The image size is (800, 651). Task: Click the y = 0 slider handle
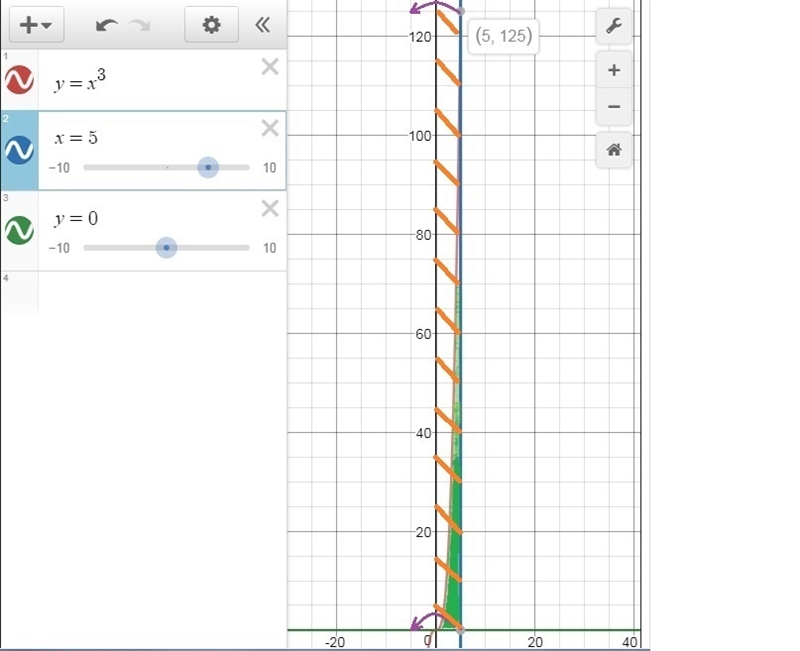pos(166,248)
